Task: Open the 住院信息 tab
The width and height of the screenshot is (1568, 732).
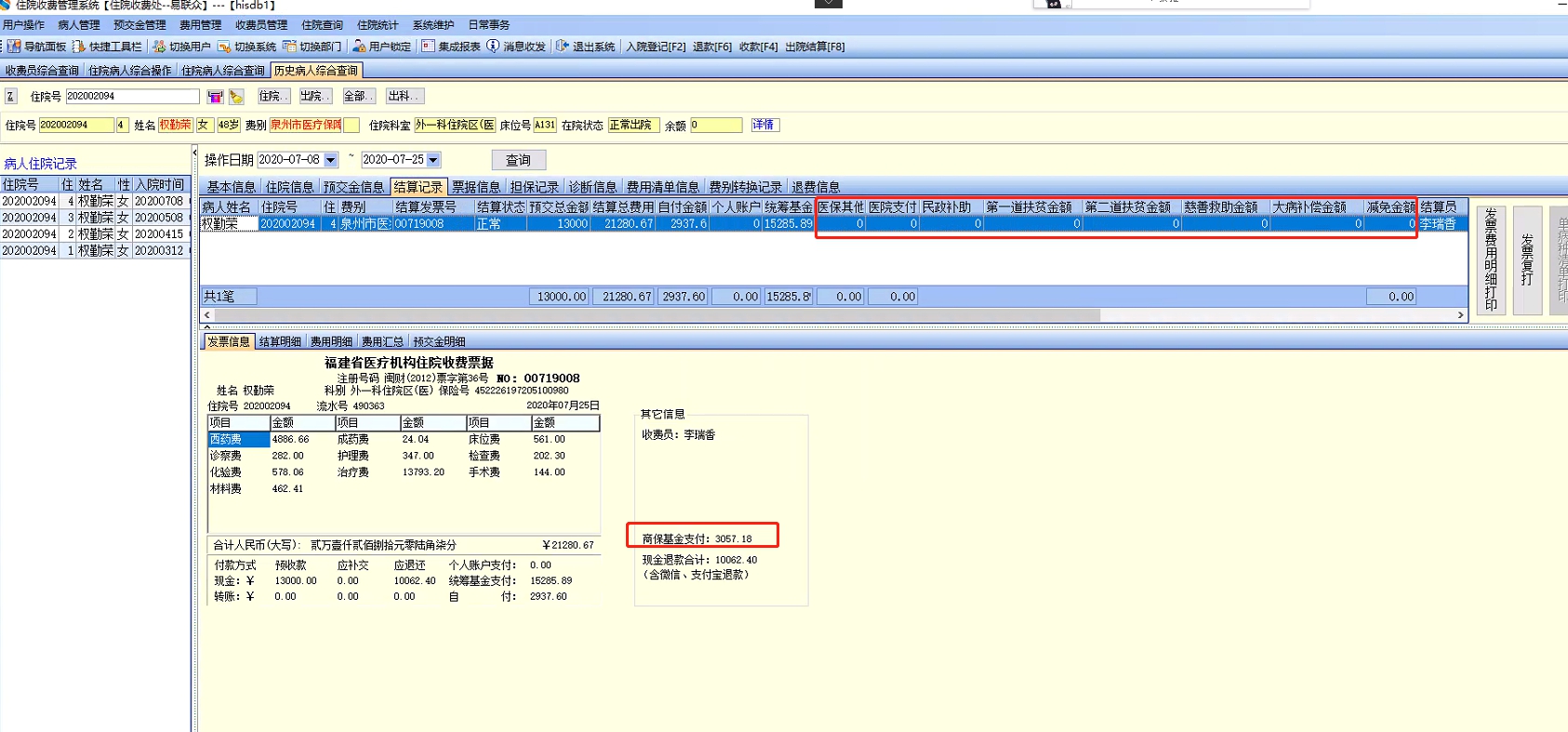Action: coord(289,187)
